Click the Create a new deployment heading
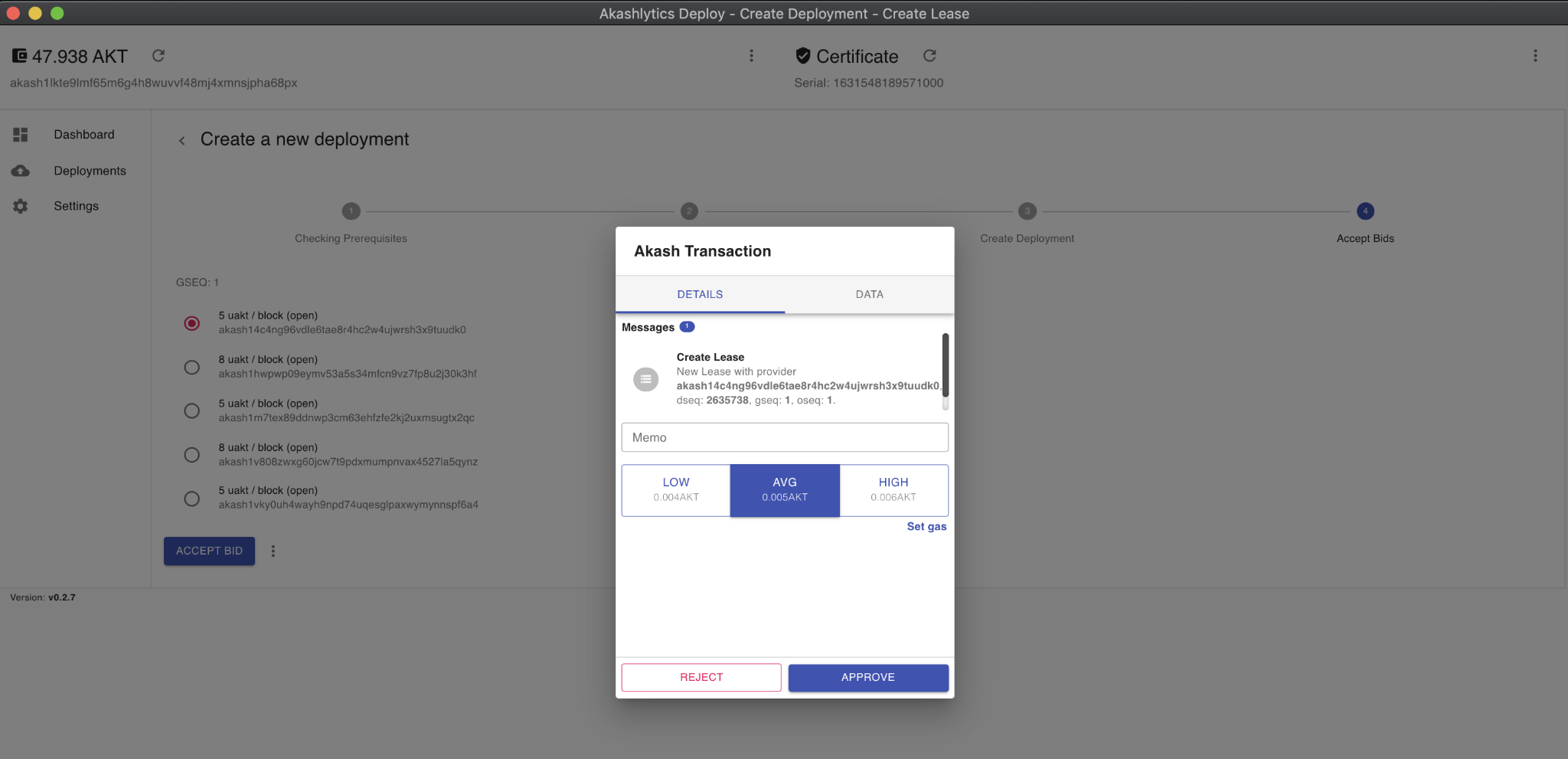 pos(305,139)
